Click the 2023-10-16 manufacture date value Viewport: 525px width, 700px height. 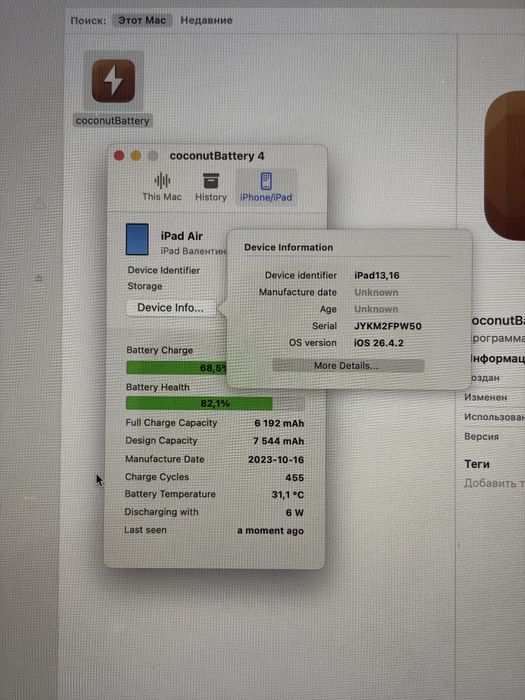(276, 459)
